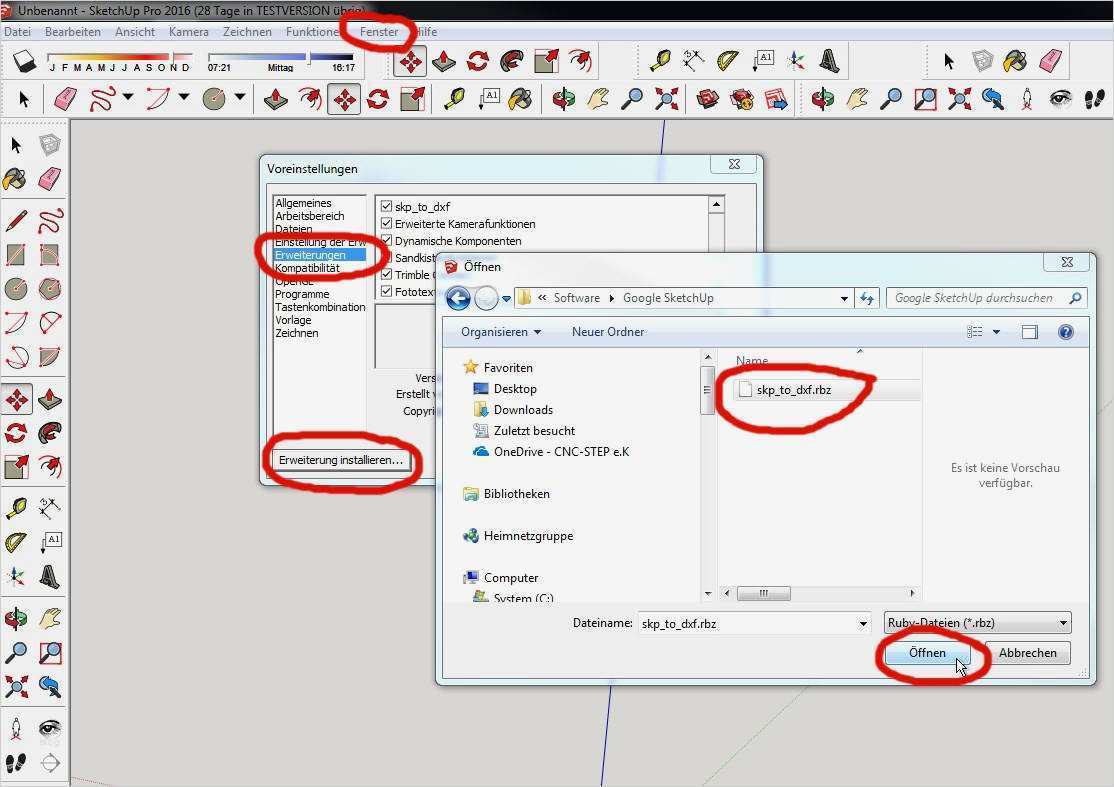The width and height of the screenshot is (1114, 787).
Task: Open Freehand tool dropdown arrow
Action: (128, 97)
